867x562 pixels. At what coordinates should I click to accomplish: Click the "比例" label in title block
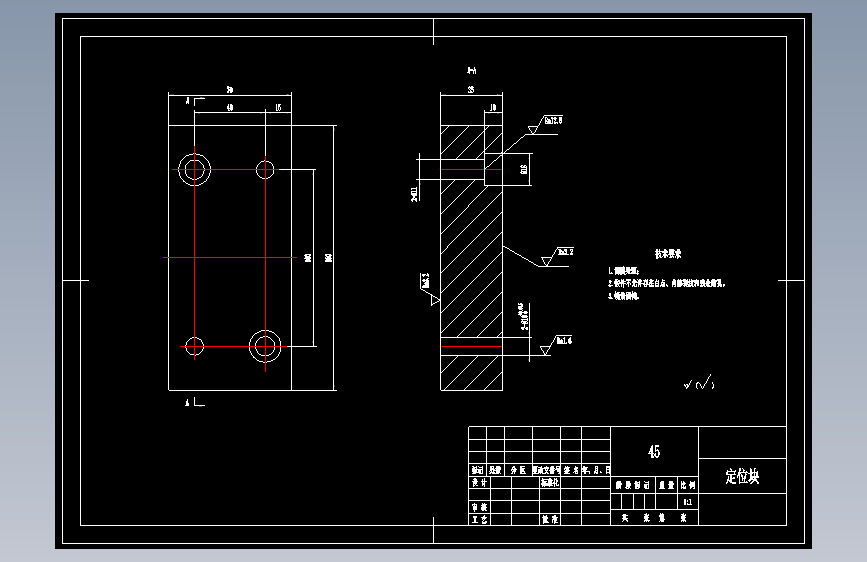pyautogui.click(x=688, y=485)
